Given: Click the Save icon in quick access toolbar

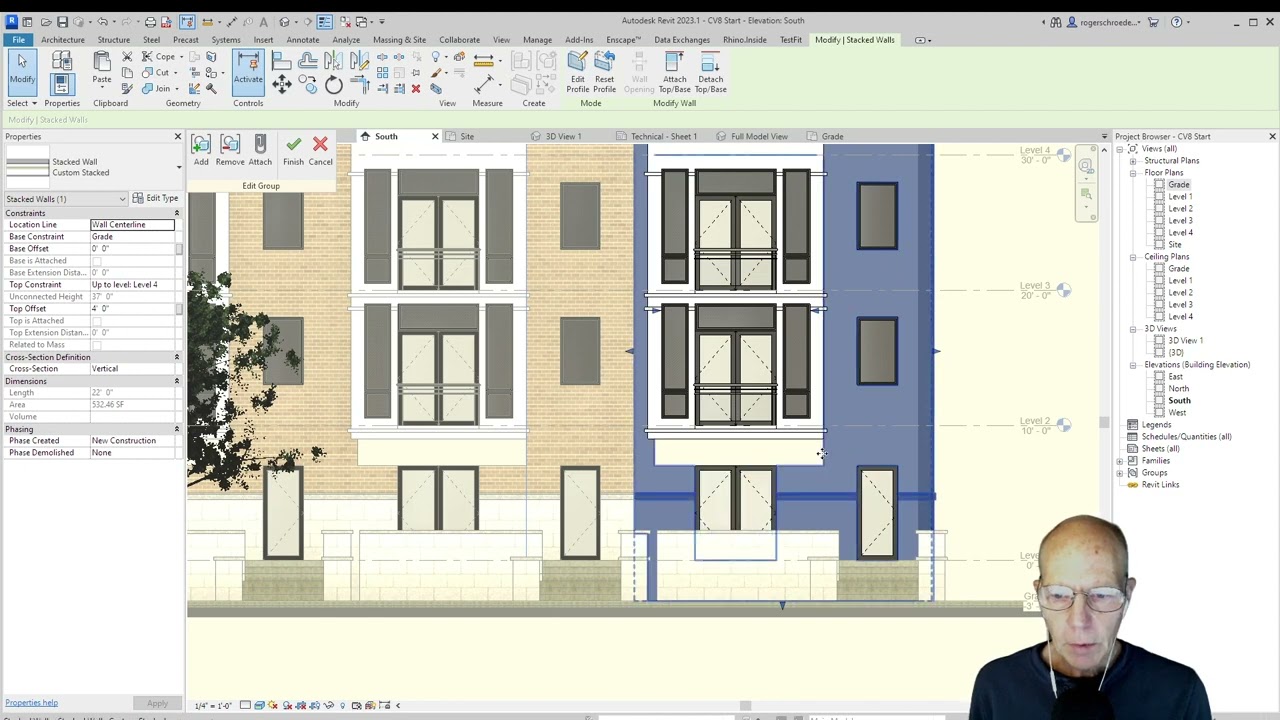Looking at the screenshot, I should point(62,21).
